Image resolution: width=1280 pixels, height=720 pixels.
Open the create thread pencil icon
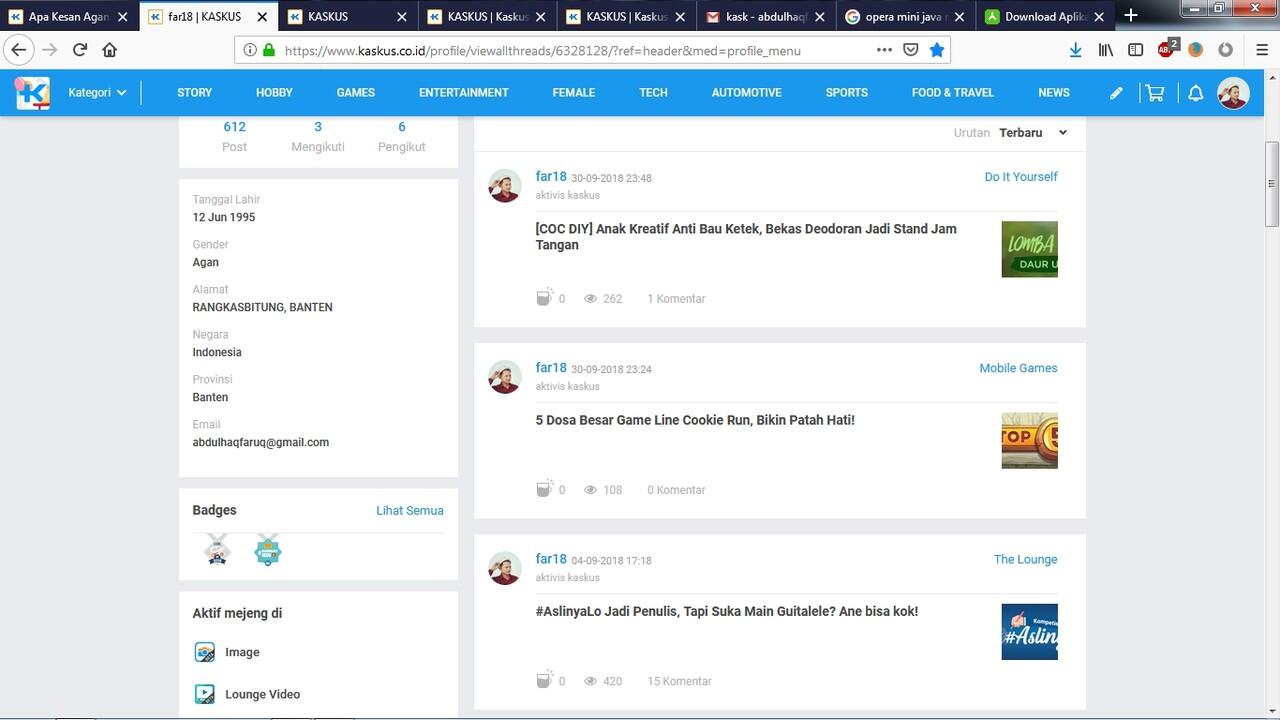coord(1116,93)
